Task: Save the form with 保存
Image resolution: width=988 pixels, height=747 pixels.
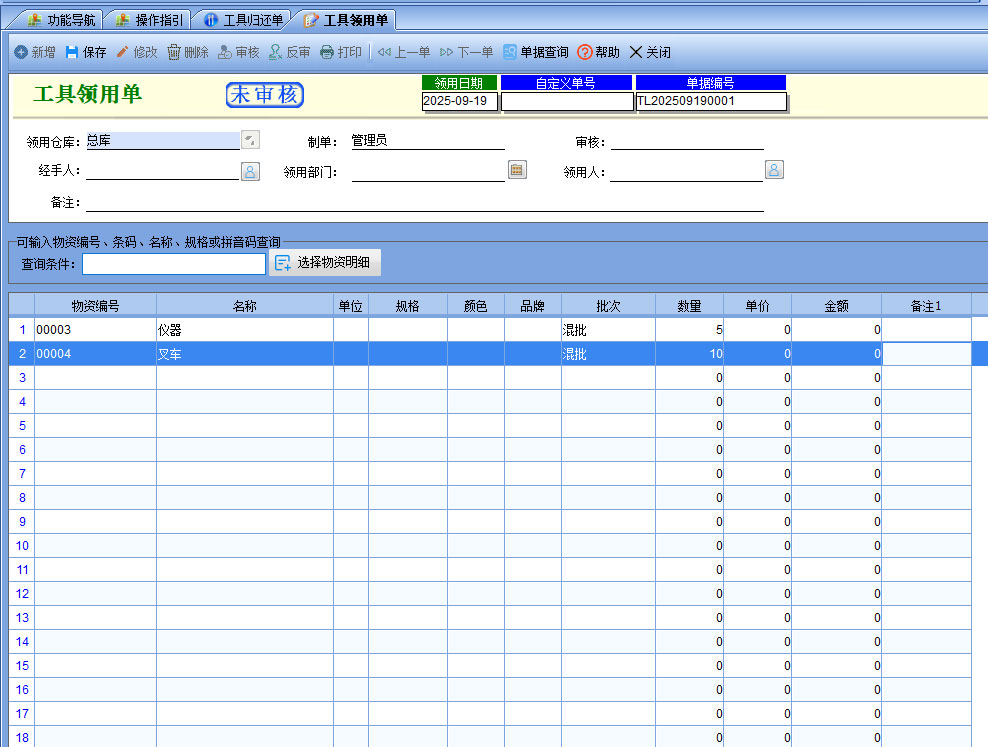Action: pos(72,52)
